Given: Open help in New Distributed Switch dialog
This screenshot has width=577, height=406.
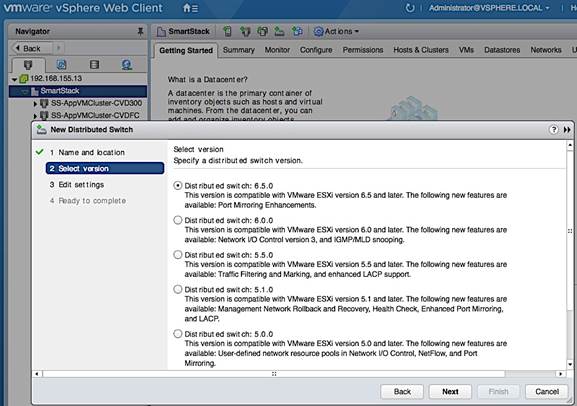Looking at the screenshot, I should coord(553,130).
